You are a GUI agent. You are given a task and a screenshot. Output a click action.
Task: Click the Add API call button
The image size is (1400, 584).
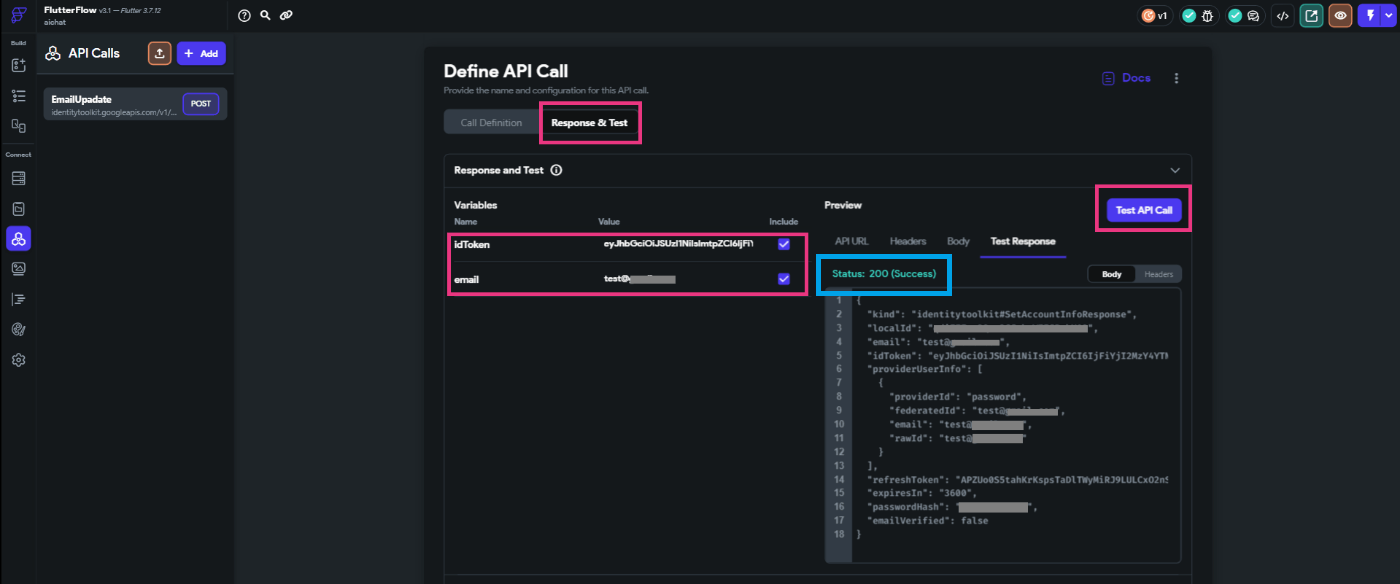[x=201, y=53]
